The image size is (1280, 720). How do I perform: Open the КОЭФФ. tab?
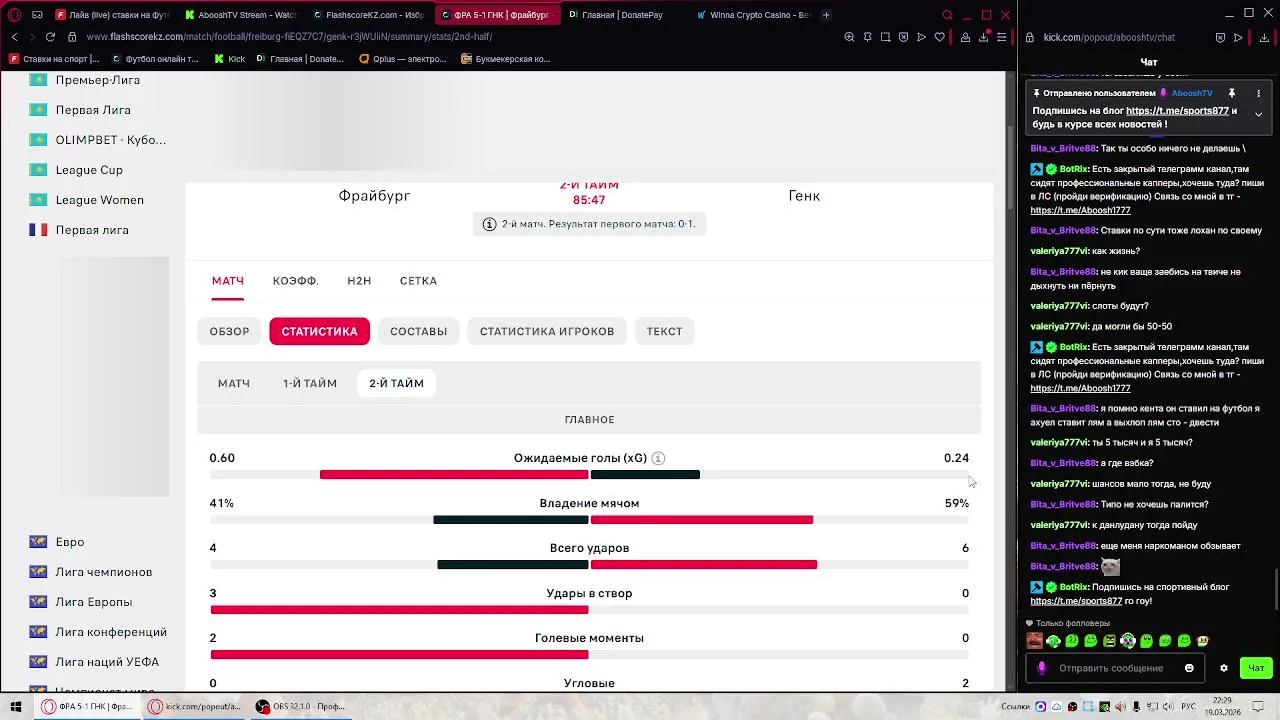(296, 281)
